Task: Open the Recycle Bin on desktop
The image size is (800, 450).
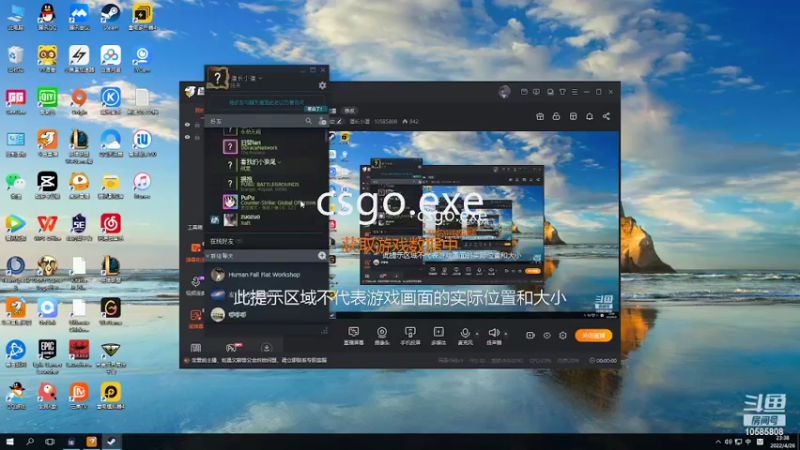Action: (x=15, y=57)
